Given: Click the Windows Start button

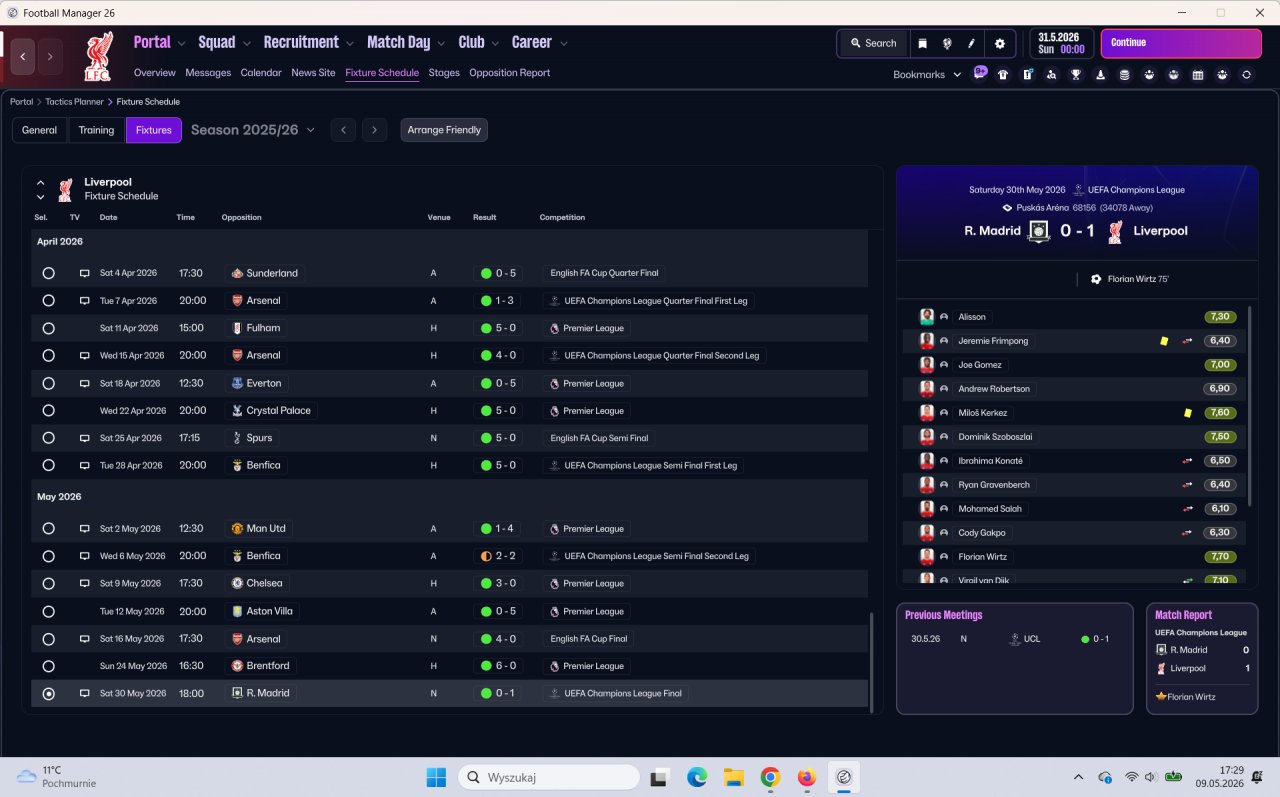Looking at the screenshot, I should coord(436,777).
